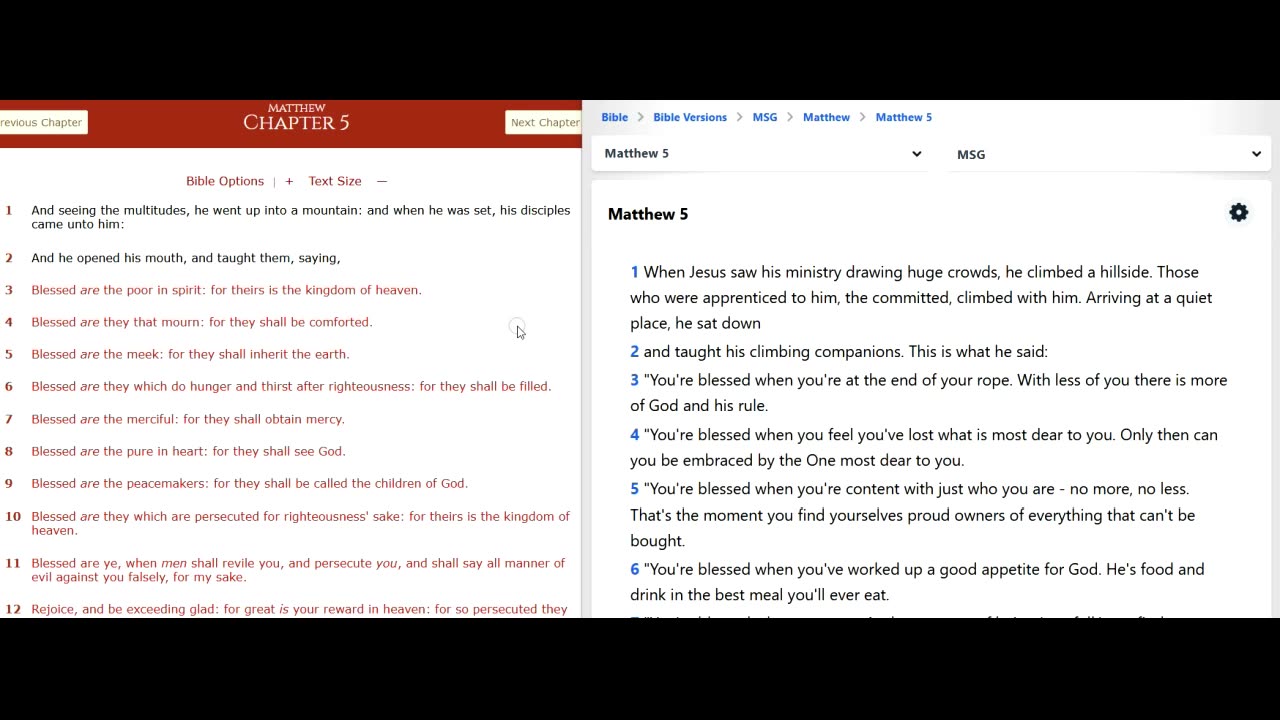This screenshot has width=1280, height=720.
Task: Go to the Next Chapter
Action: [544, 122]
